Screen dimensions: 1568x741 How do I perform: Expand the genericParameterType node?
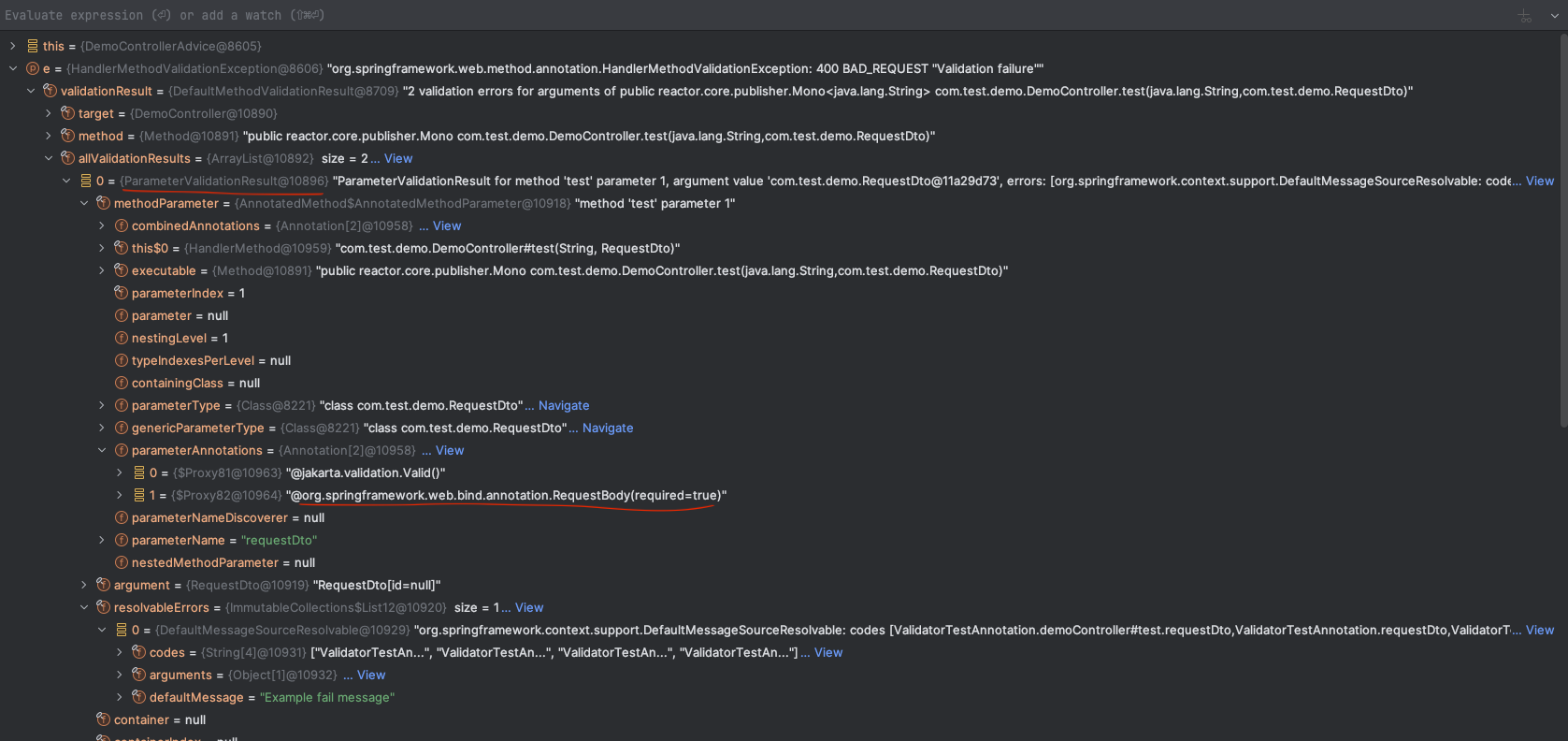click(102, 428)
